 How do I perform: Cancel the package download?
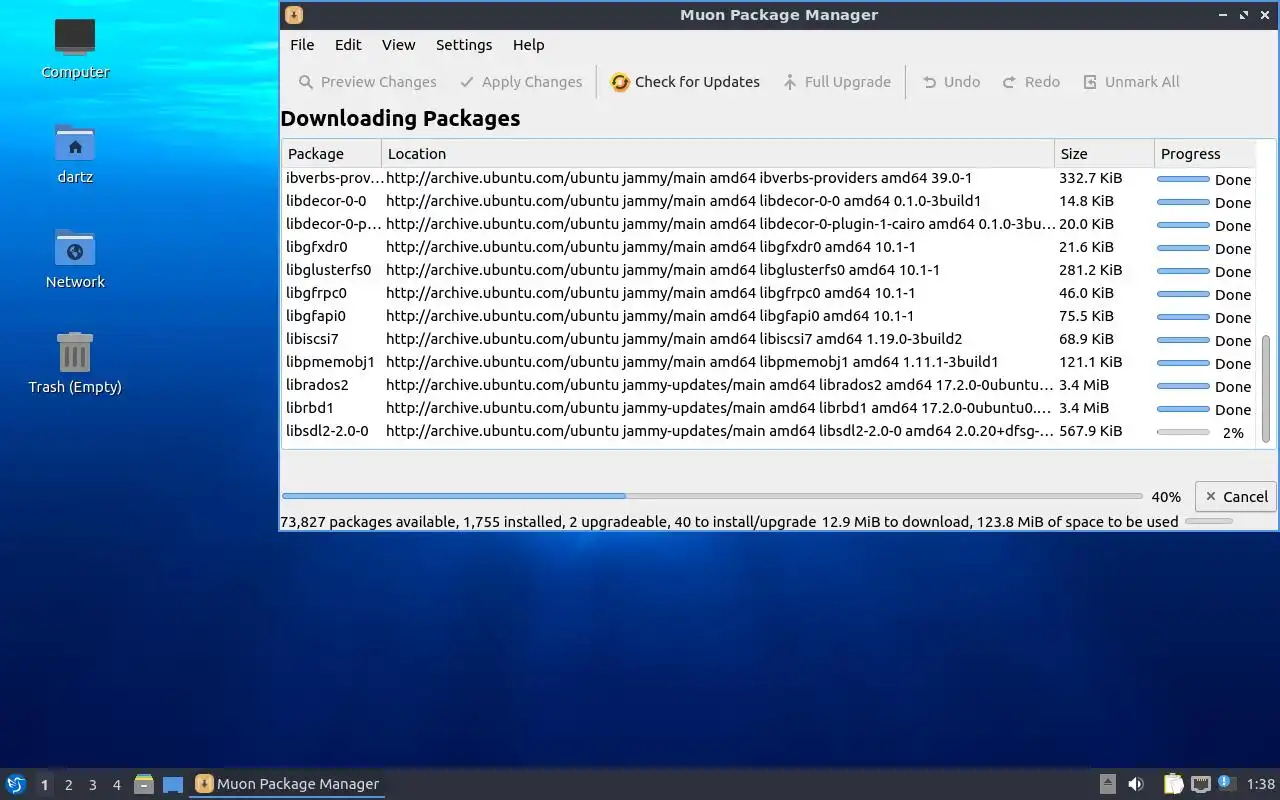point(1236,497)
